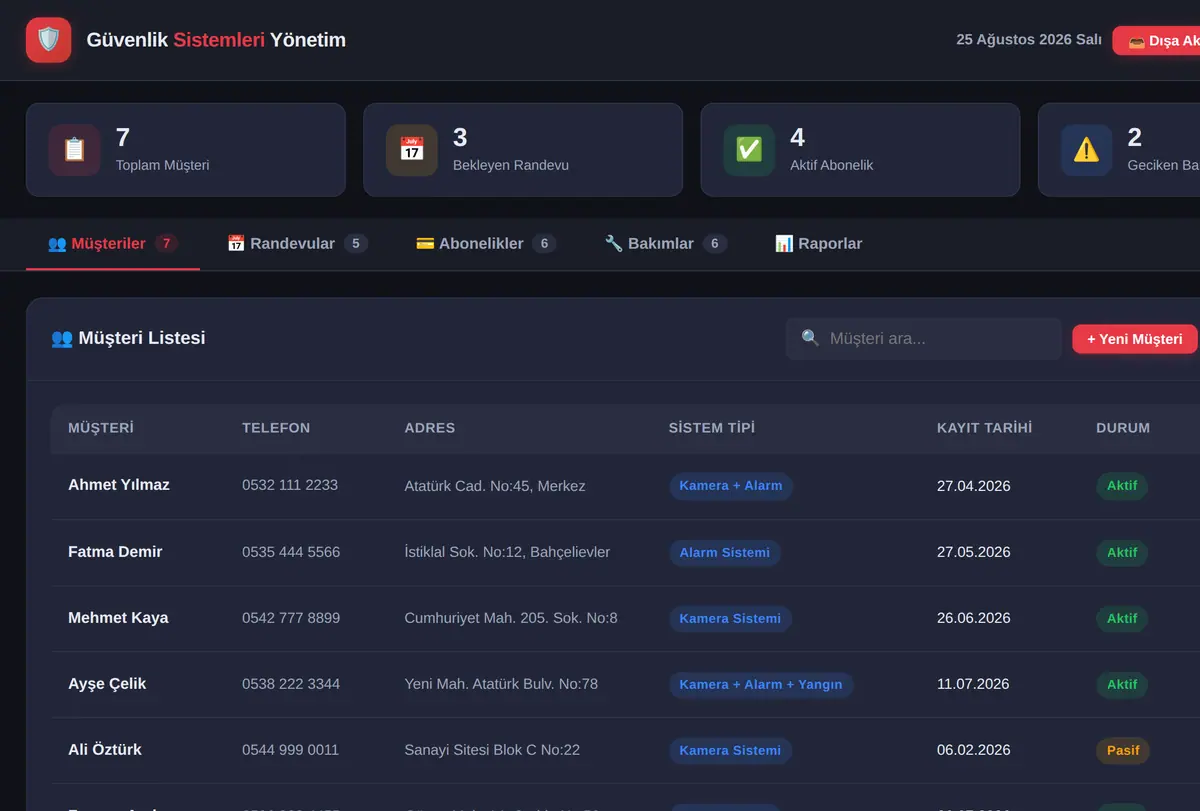
Task: Select customer name Mehmet Kaya
Action: coord(118,618)
